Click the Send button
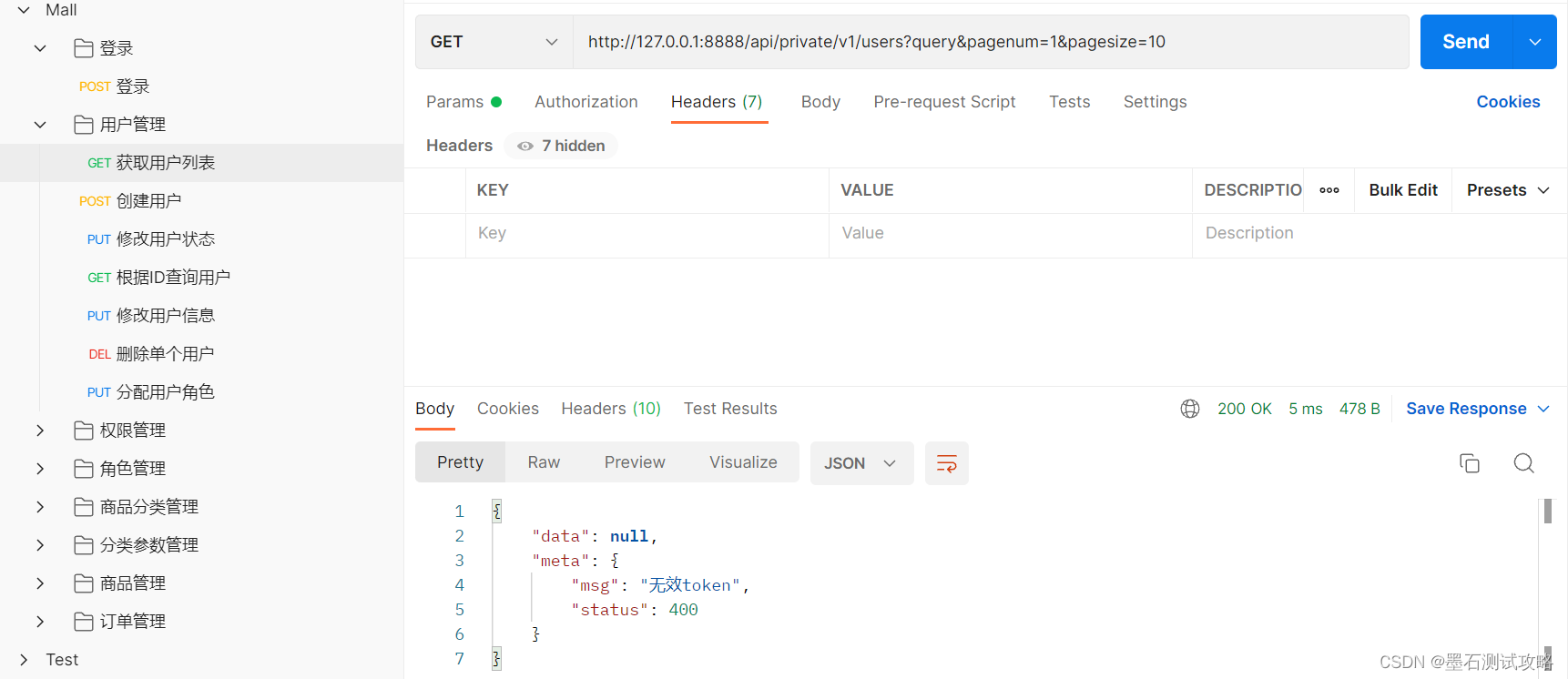Image resolution: width=1568 pixels, height=679 pixels. pyautogui.click(x=1465, y=42)
